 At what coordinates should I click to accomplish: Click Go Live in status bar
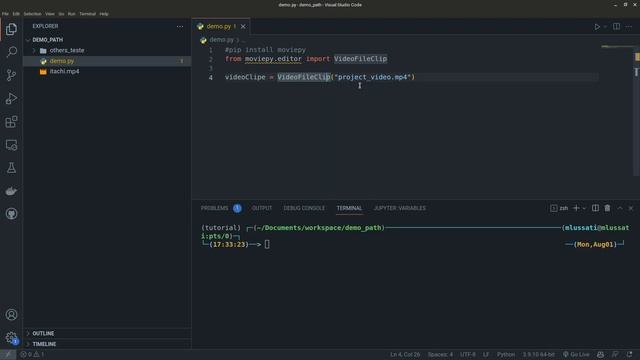click(576, 354)
